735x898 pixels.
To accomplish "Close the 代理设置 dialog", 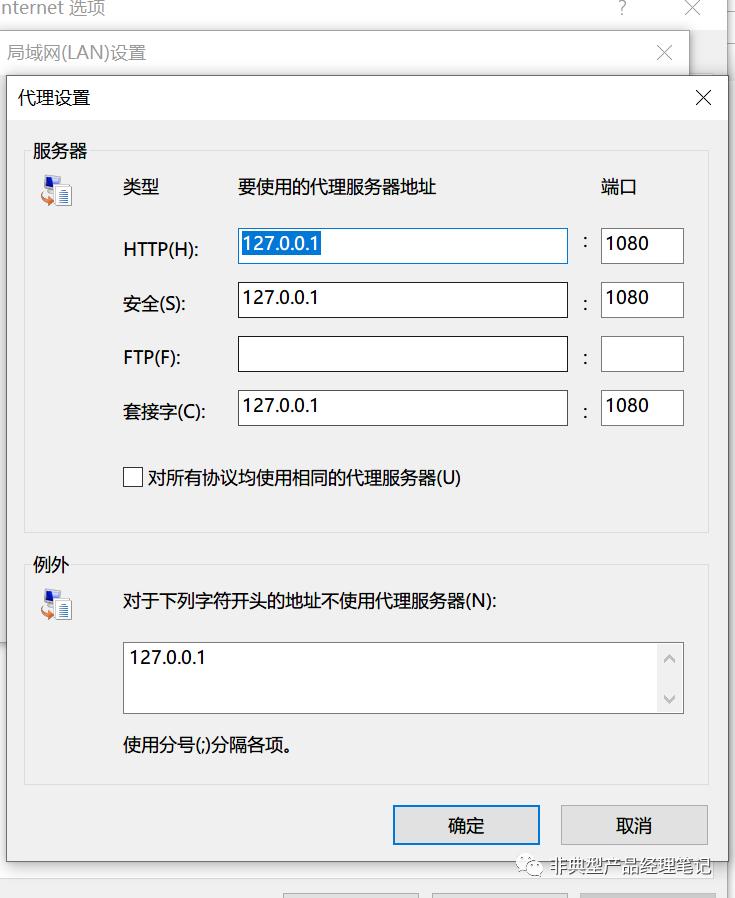I will point(703,97).
